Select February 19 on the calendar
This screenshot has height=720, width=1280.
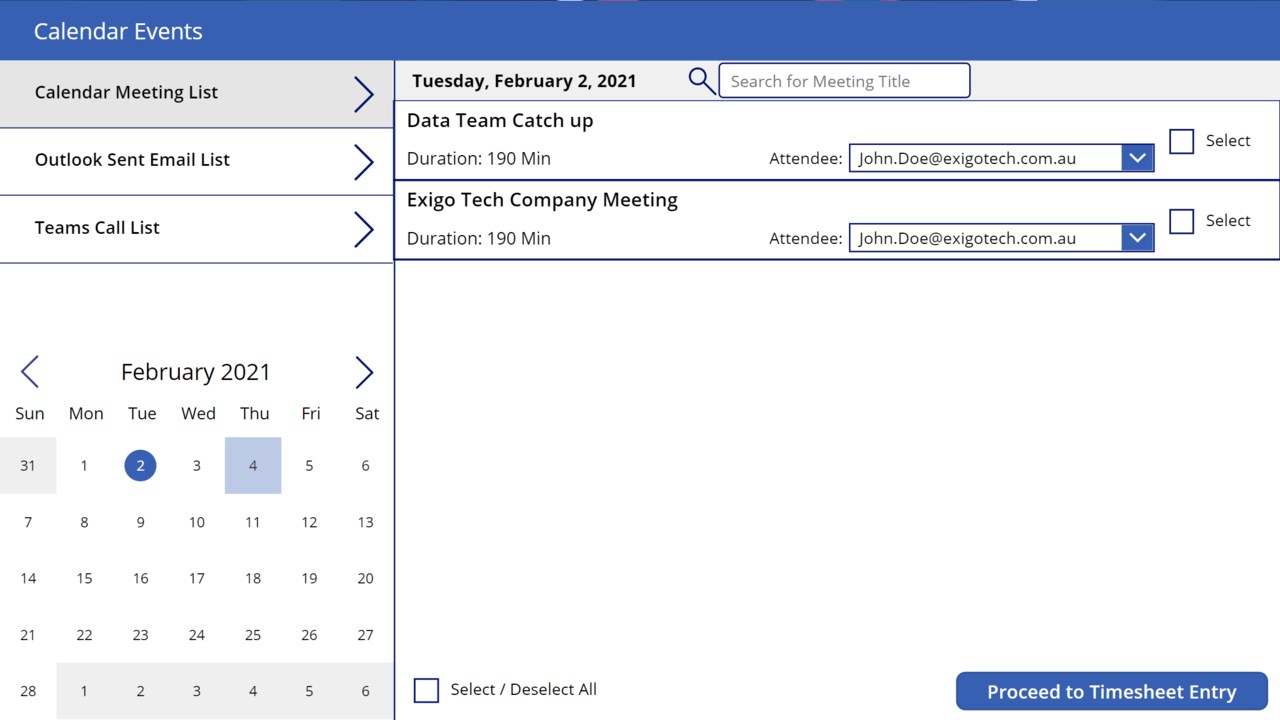[309, 578]
